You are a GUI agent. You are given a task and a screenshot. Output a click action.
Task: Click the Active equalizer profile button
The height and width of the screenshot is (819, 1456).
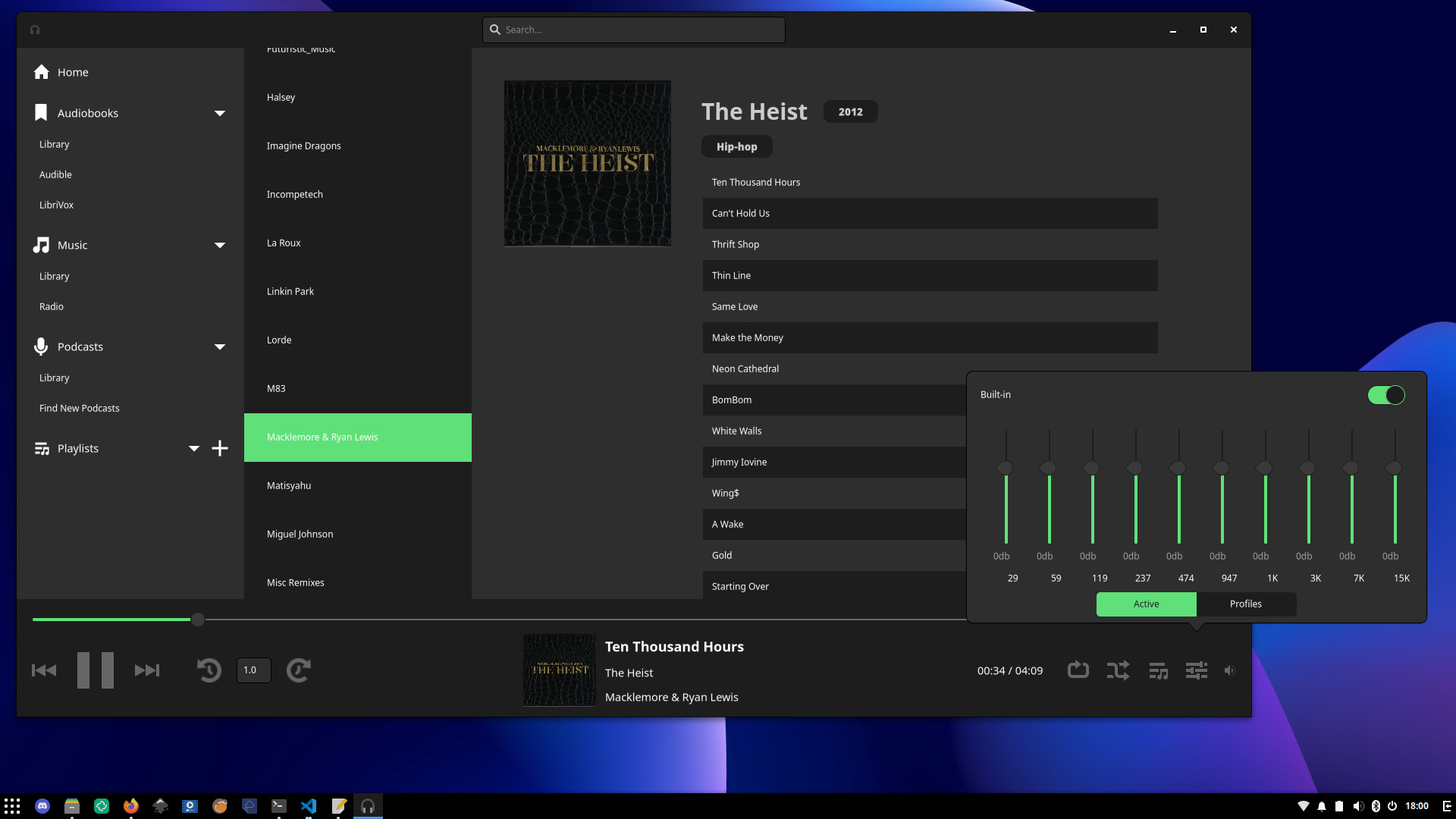click(1146, 603)
